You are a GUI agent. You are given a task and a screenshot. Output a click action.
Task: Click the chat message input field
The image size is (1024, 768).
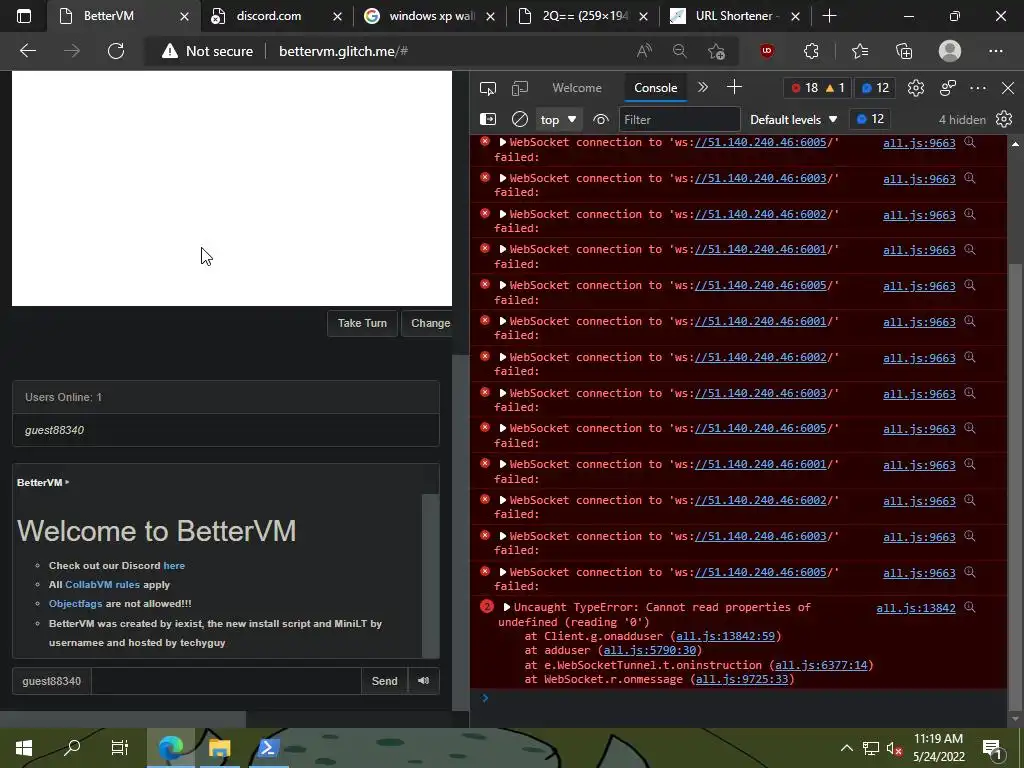coord(226,681)
